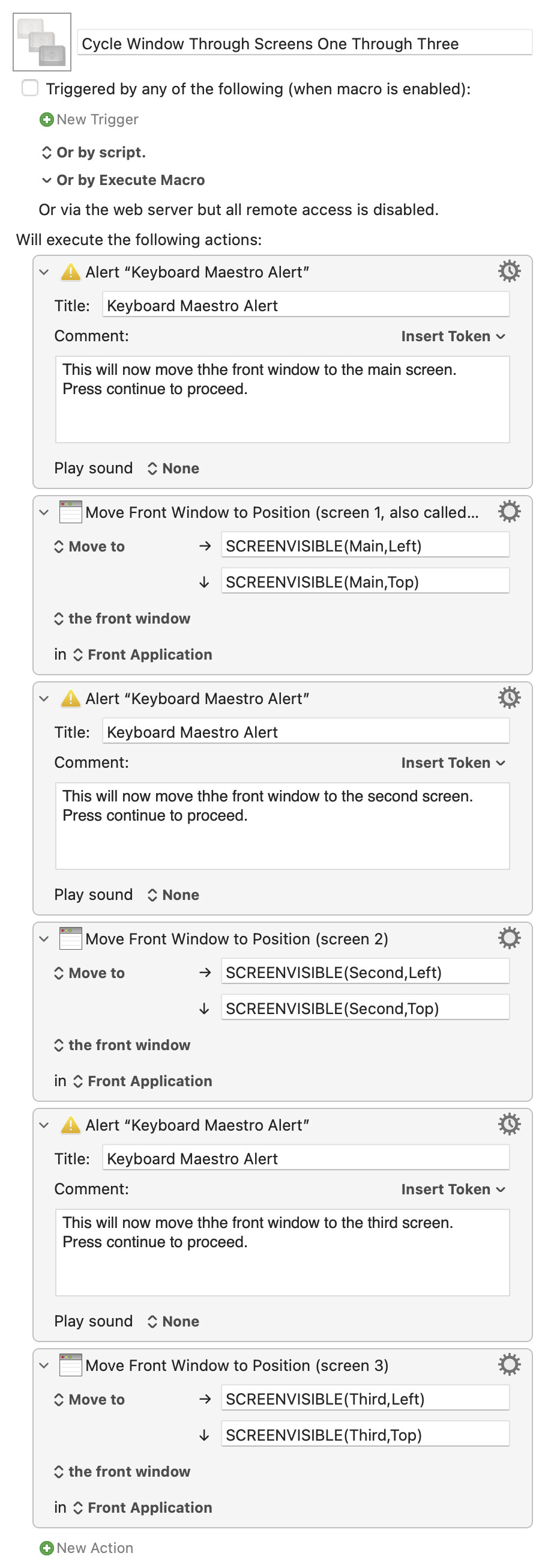Open the gear menu for Move Front Window screen 3
This screenshot has width=545, height=1568.
[509, 1365]
